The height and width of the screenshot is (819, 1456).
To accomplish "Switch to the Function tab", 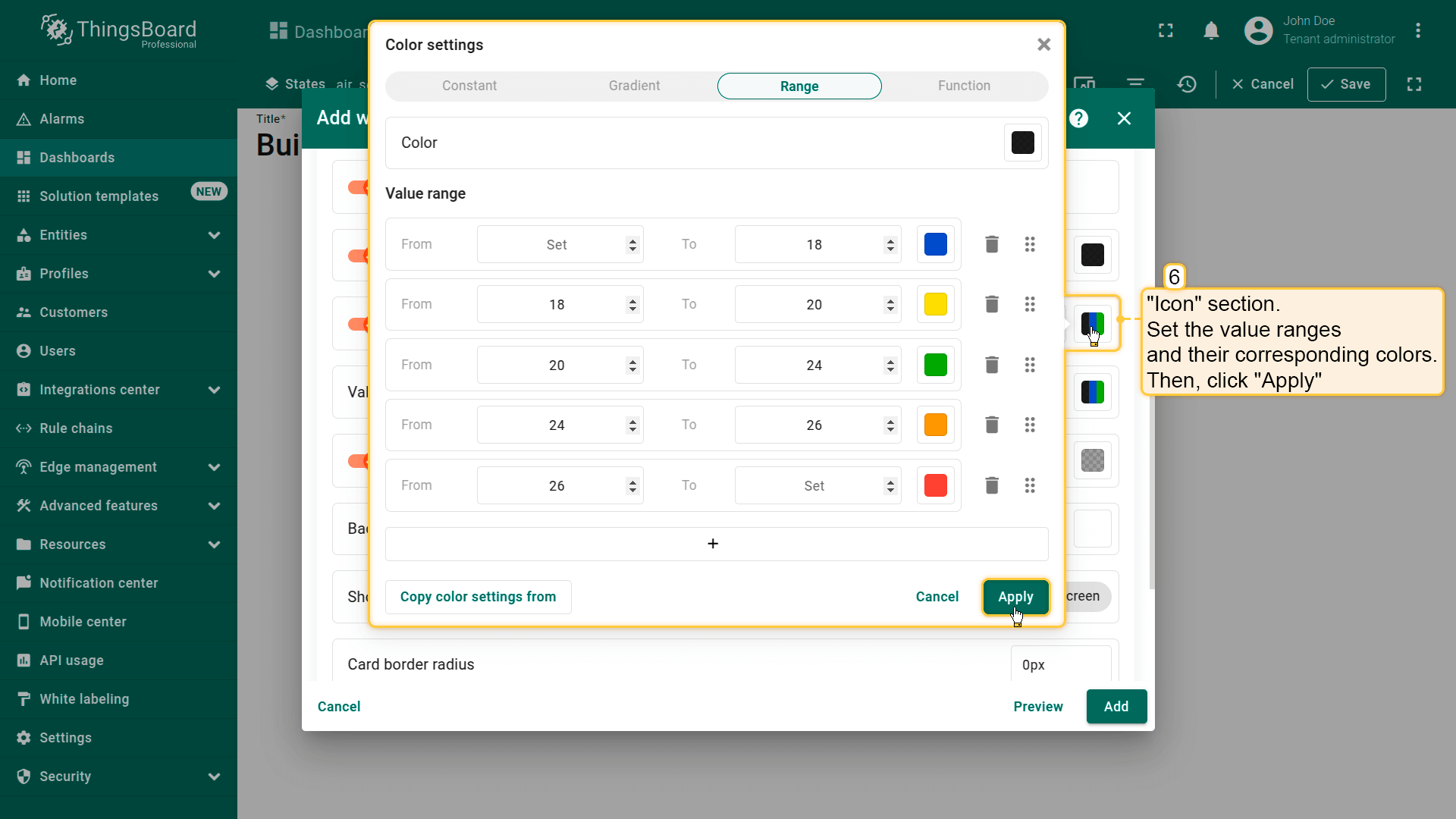I will pos(963,86).
